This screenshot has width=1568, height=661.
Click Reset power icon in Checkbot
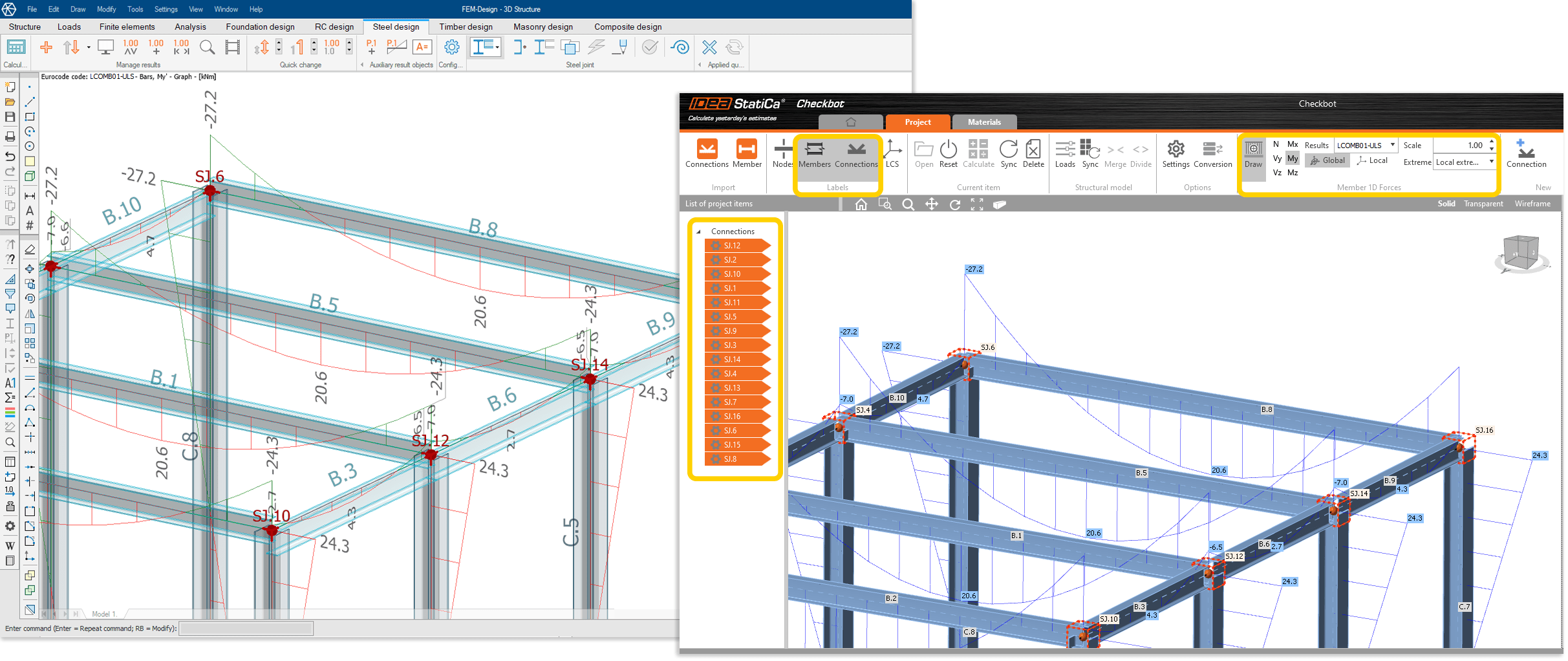[949, 149]
